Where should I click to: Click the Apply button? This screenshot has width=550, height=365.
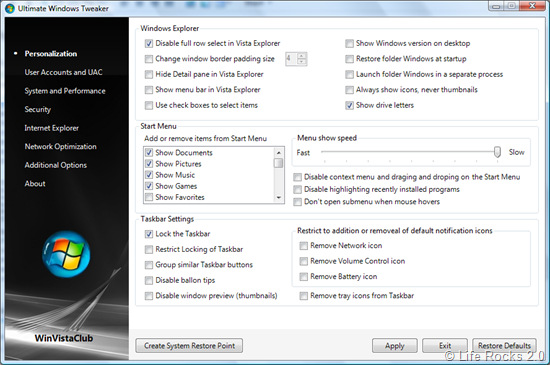coord(395,346)
